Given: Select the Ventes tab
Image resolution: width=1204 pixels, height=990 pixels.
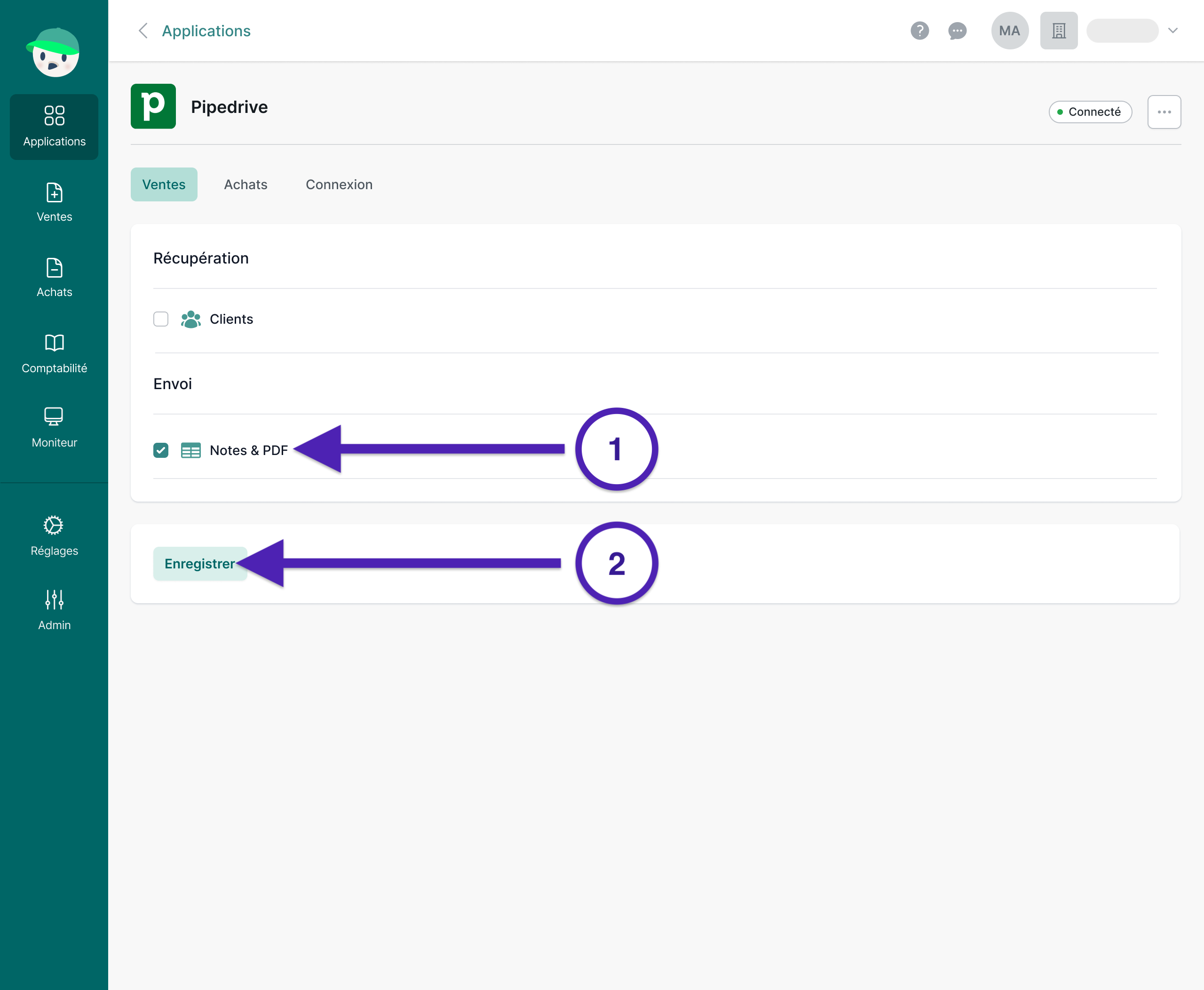Looking at the screenshot, I should [164, 184].
